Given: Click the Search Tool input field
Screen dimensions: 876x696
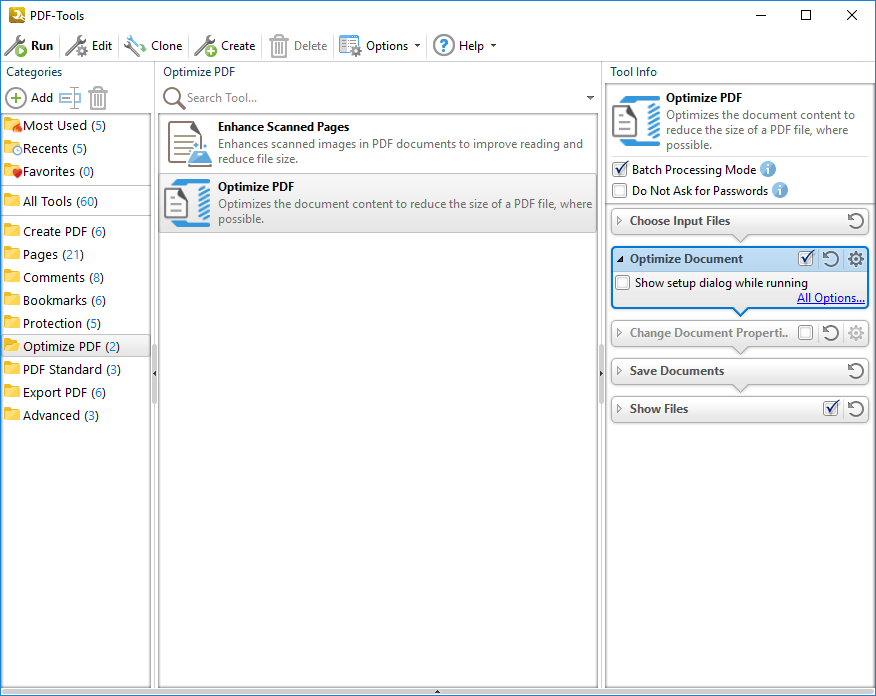Looking at the screenshot, I should click(x=380, y=98).
